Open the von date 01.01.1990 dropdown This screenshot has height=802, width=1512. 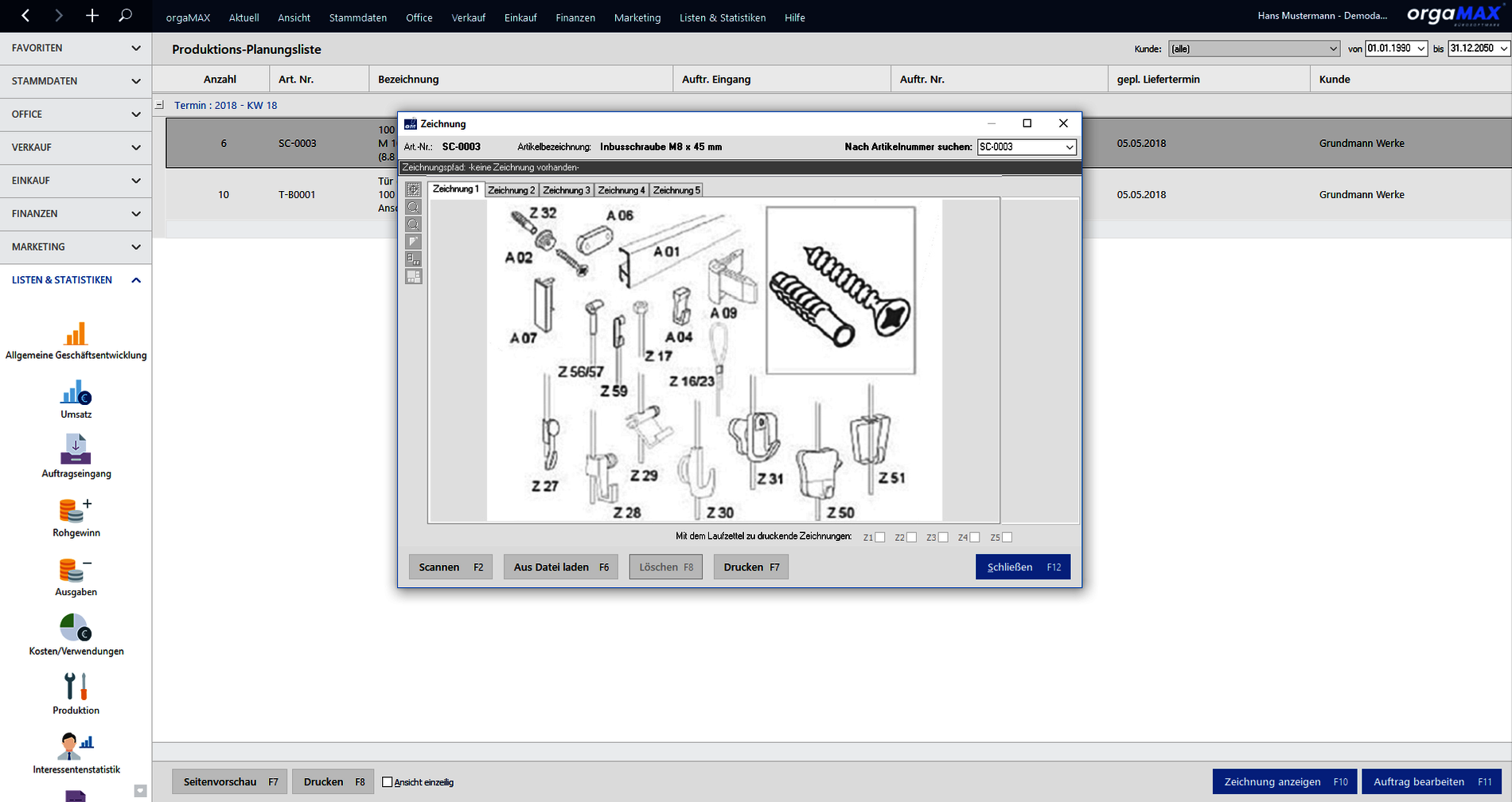point(1421,49)
